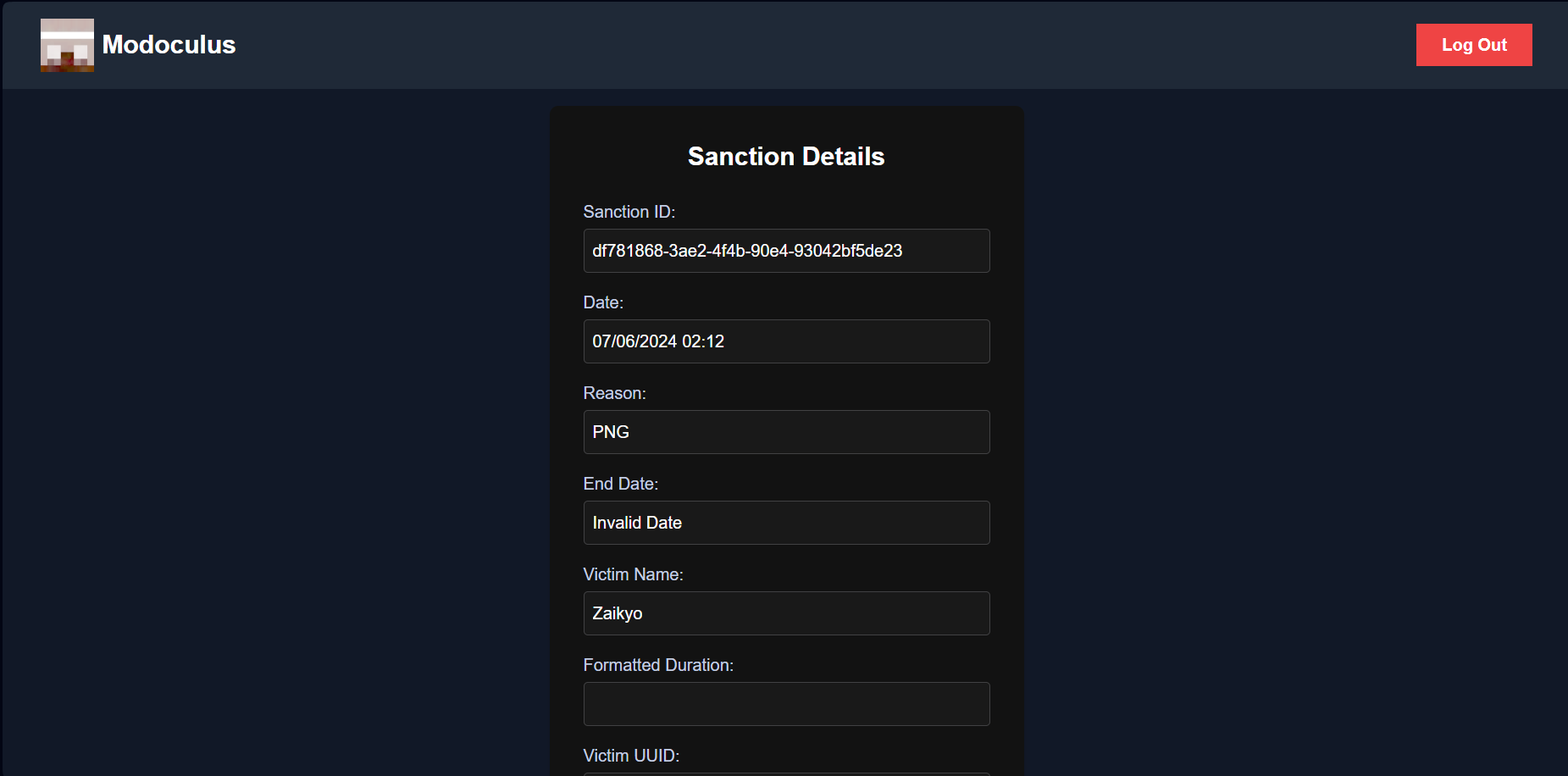Click the Sanction ID label

(629, 212)
